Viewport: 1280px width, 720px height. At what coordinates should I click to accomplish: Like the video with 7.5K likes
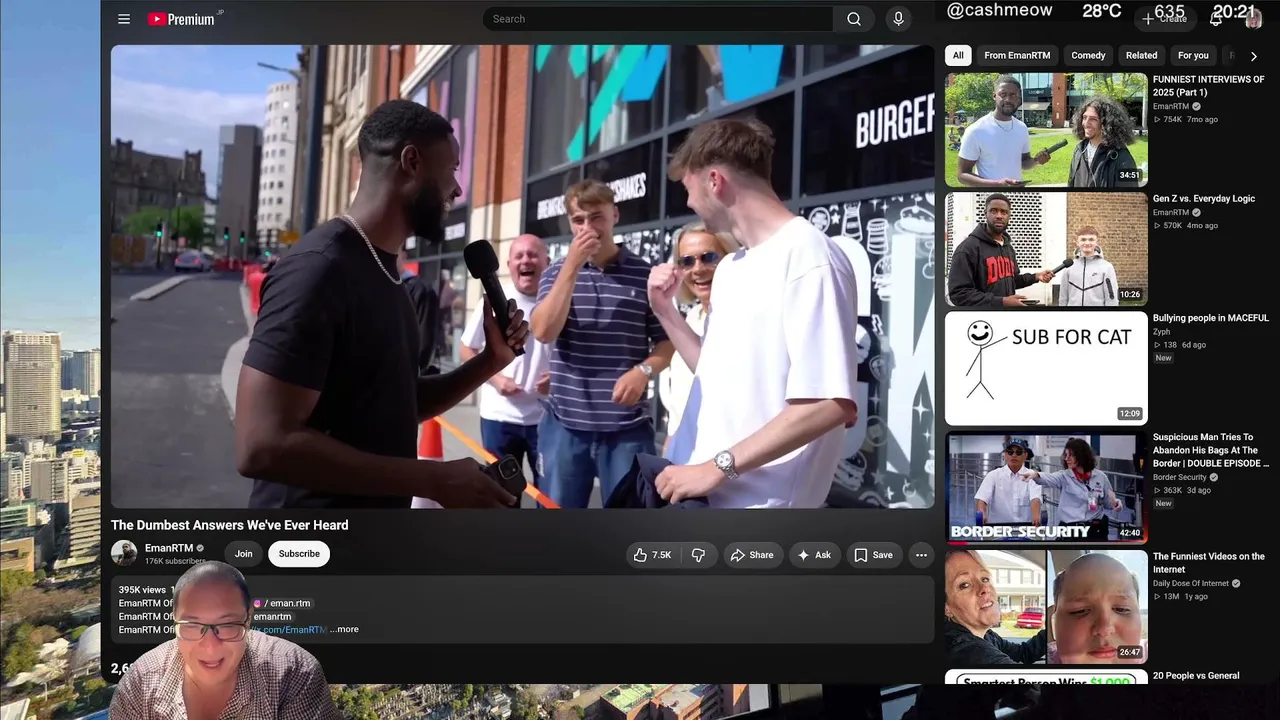tap(651, 555)
